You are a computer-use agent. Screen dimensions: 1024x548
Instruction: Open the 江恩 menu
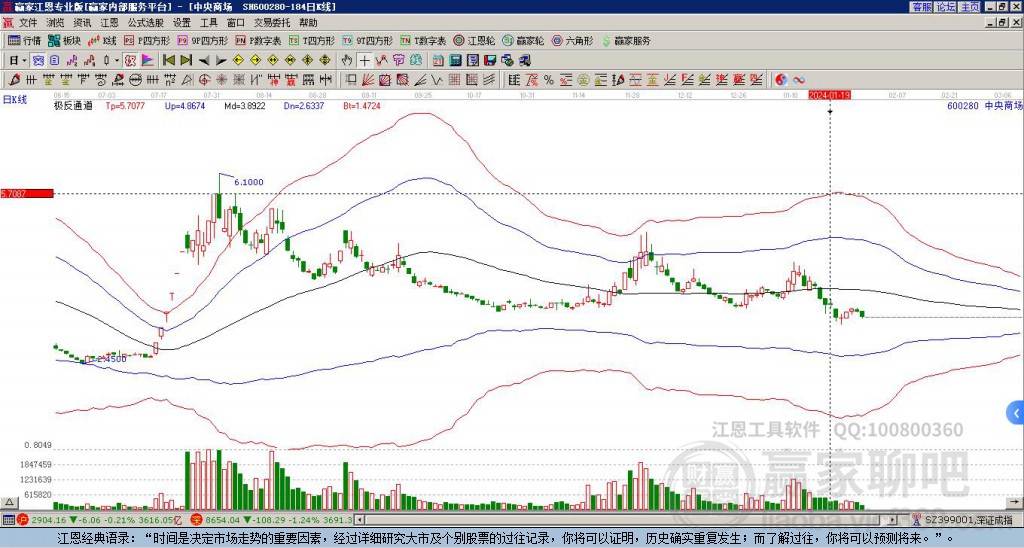[109, 23]
